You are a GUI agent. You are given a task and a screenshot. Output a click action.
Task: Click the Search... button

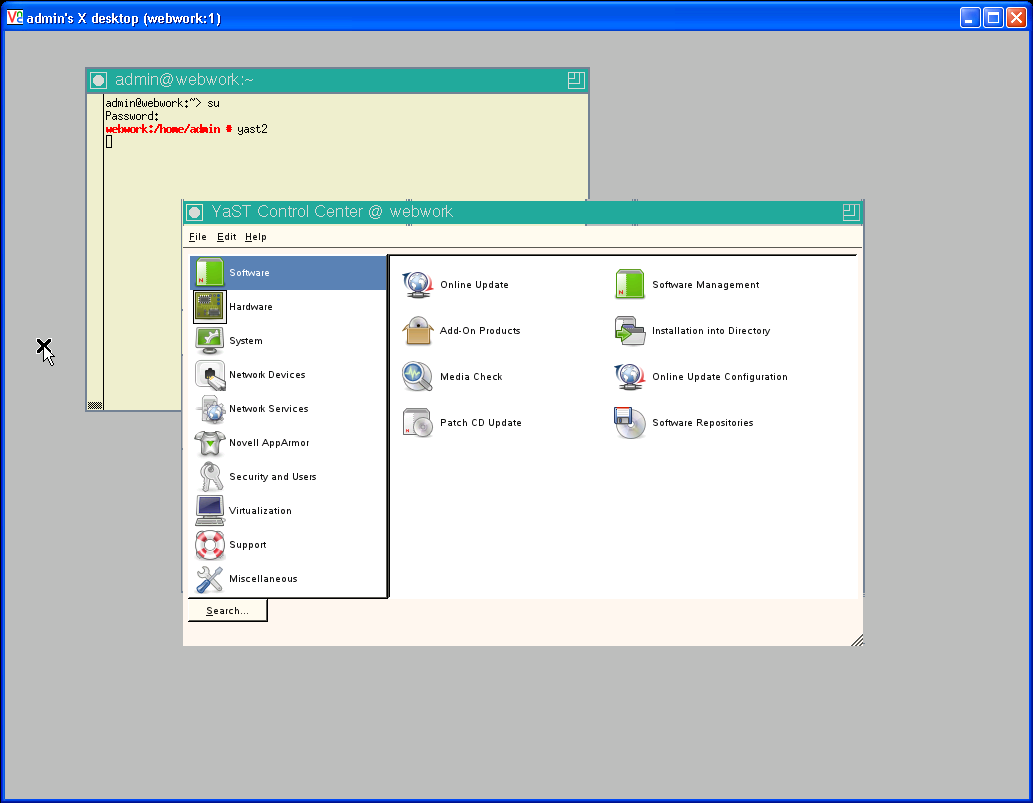point(227,611)
